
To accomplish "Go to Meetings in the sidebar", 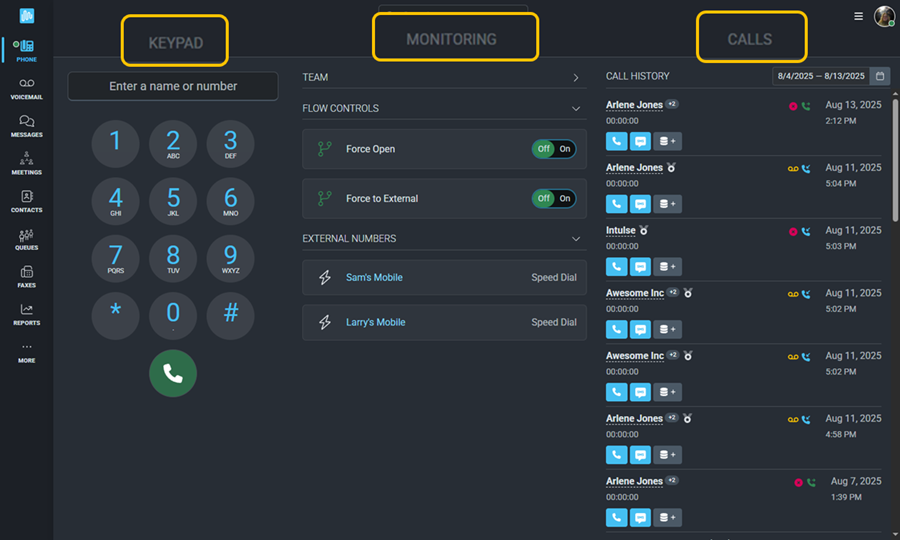I will (26, 163).
